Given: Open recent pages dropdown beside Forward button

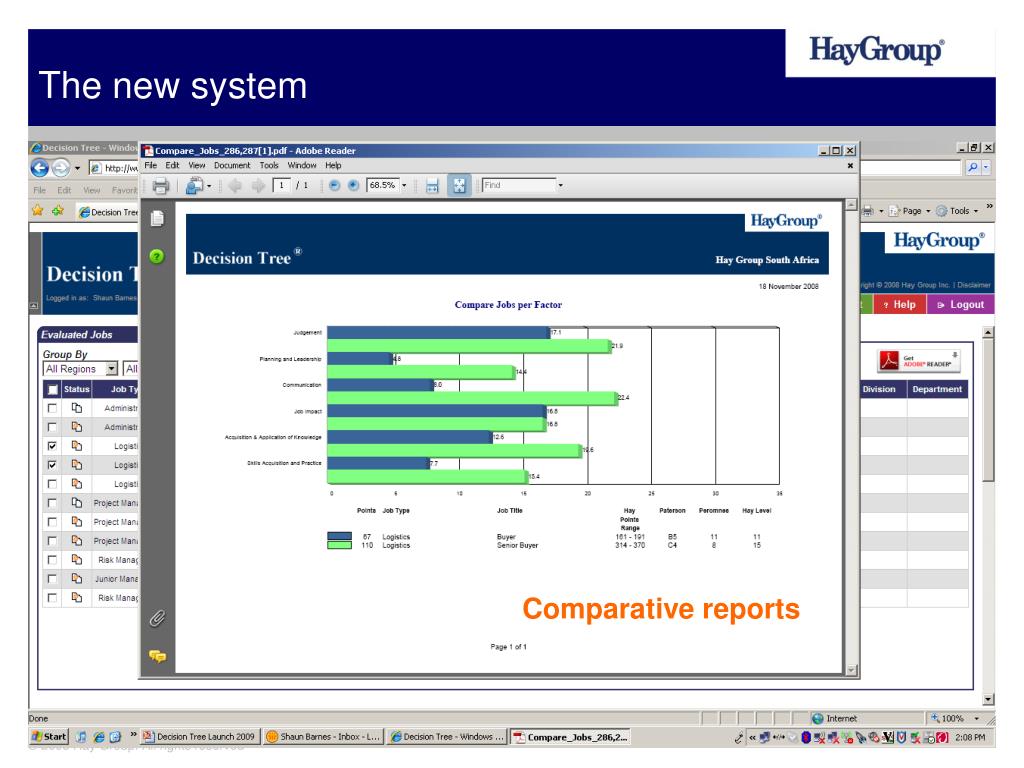Looking at the screenshot, I should tap(77, 168).
